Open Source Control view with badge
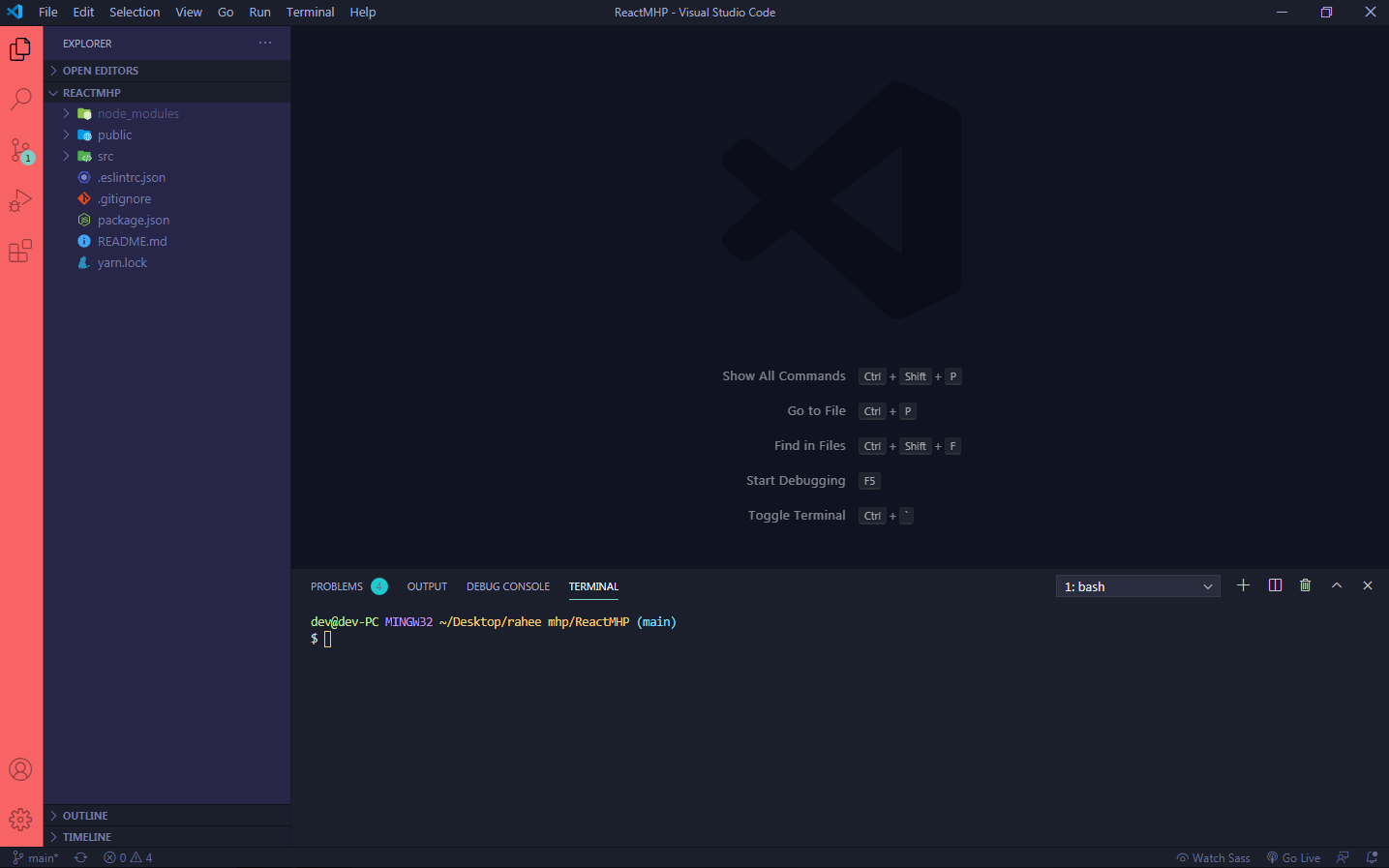 coord(21,150)
